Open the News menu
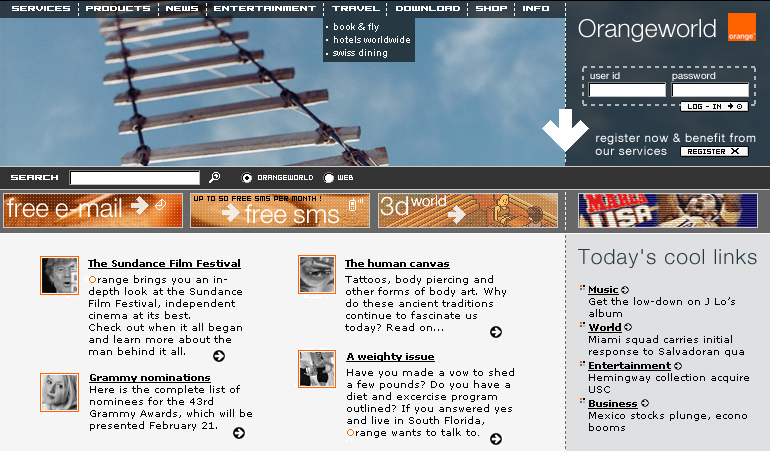 pyautogui.click(x=182, y=8)
